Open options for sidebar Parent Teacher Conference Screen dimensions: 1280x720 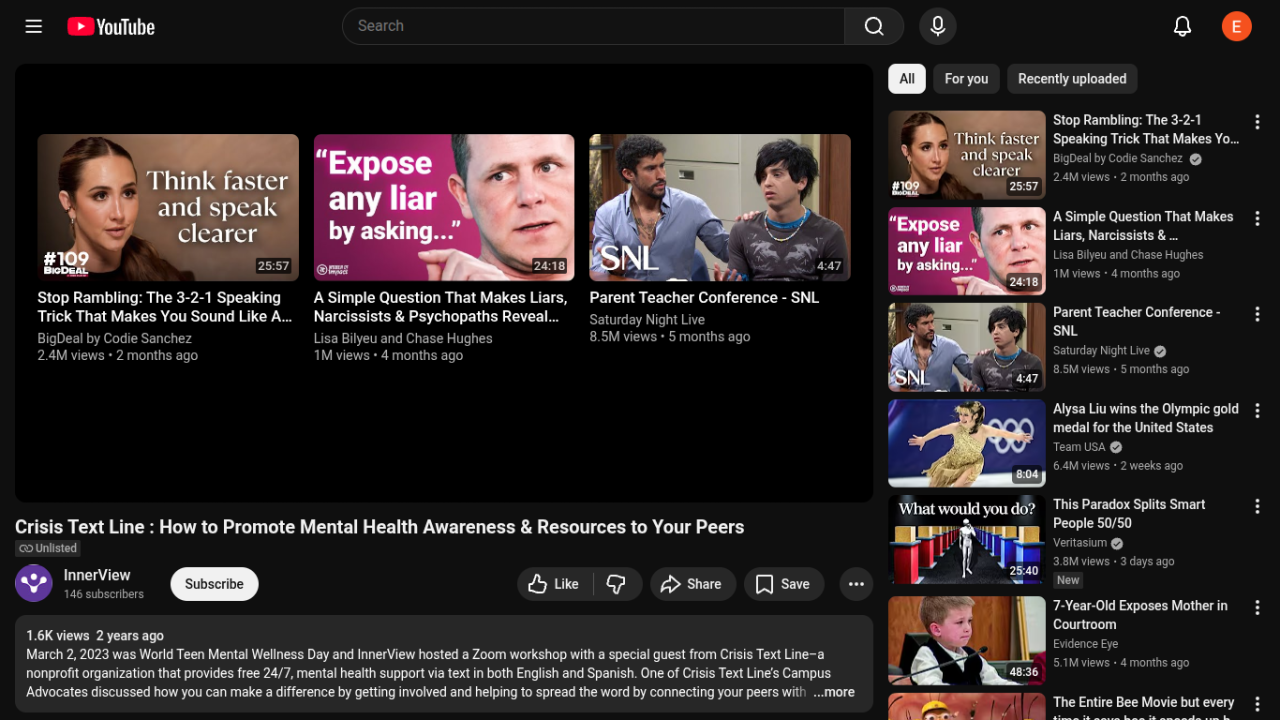[x=1258, y=314]
